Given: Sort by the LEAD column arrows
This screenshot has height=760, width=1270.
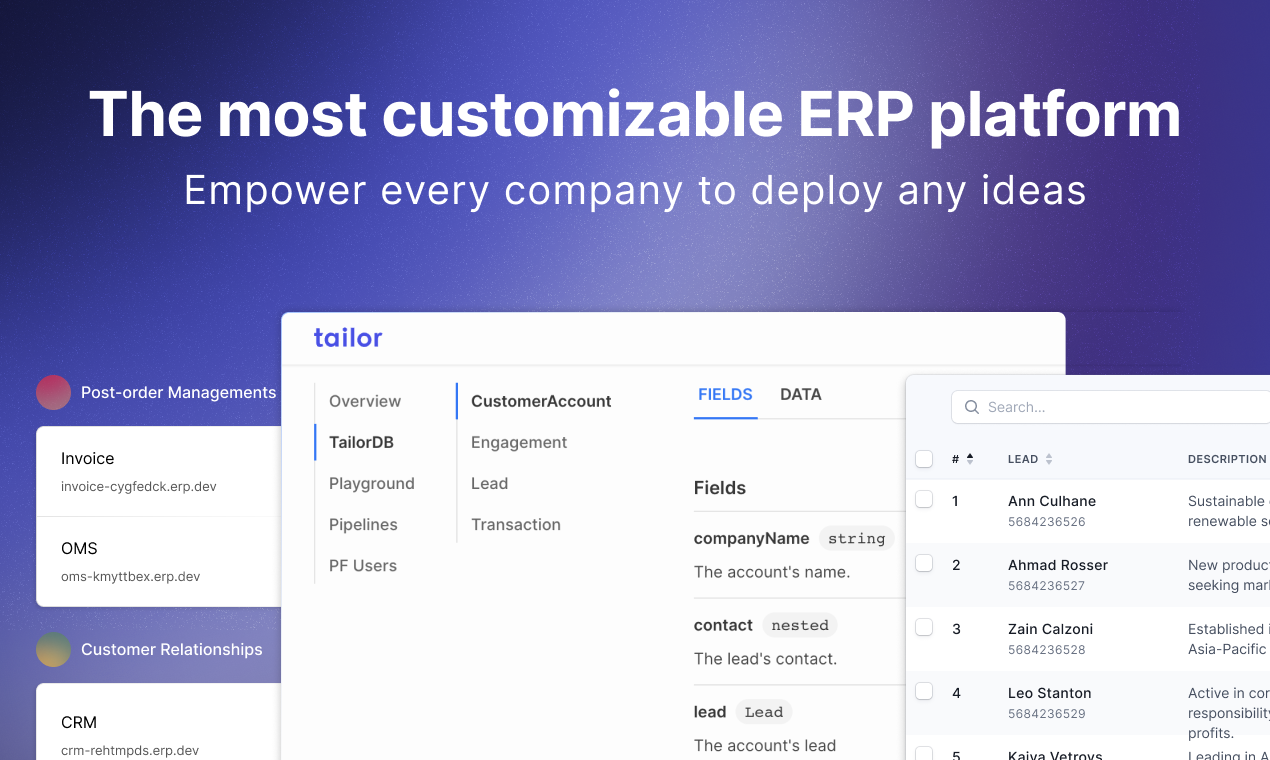Looking at the screenshot, I should tap(1049, 459).
